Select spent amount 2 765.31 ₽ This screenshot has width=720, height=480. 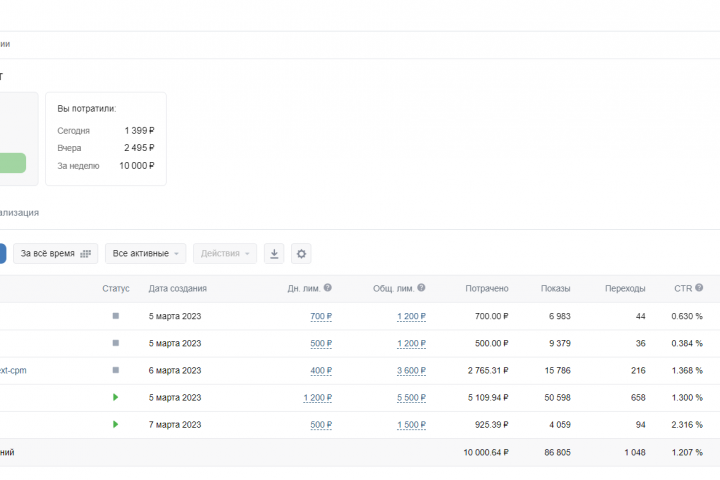tap(488, 371)
